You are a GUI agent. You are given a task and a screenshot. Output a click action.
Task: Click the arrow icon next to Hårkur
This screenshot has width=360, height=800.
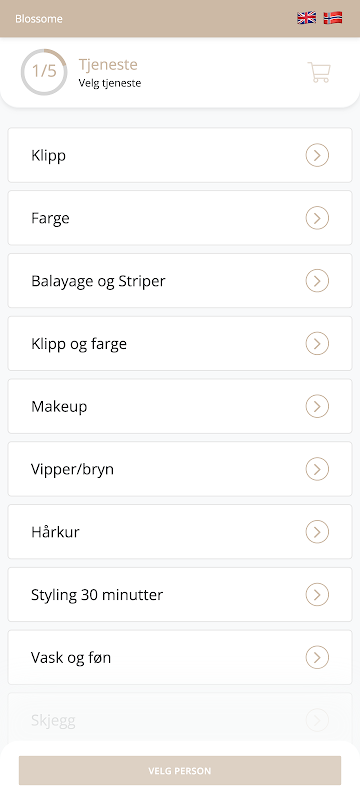[317, 532]
